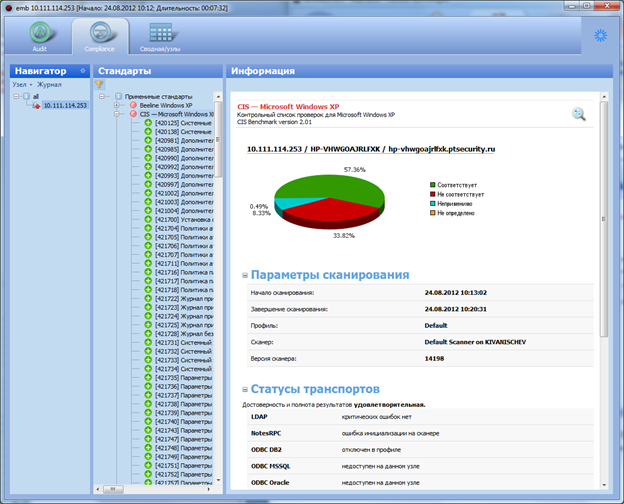Click the filter funnel icon in Стандарты
This screenshot has width=624, height=504.
[99, 85]
